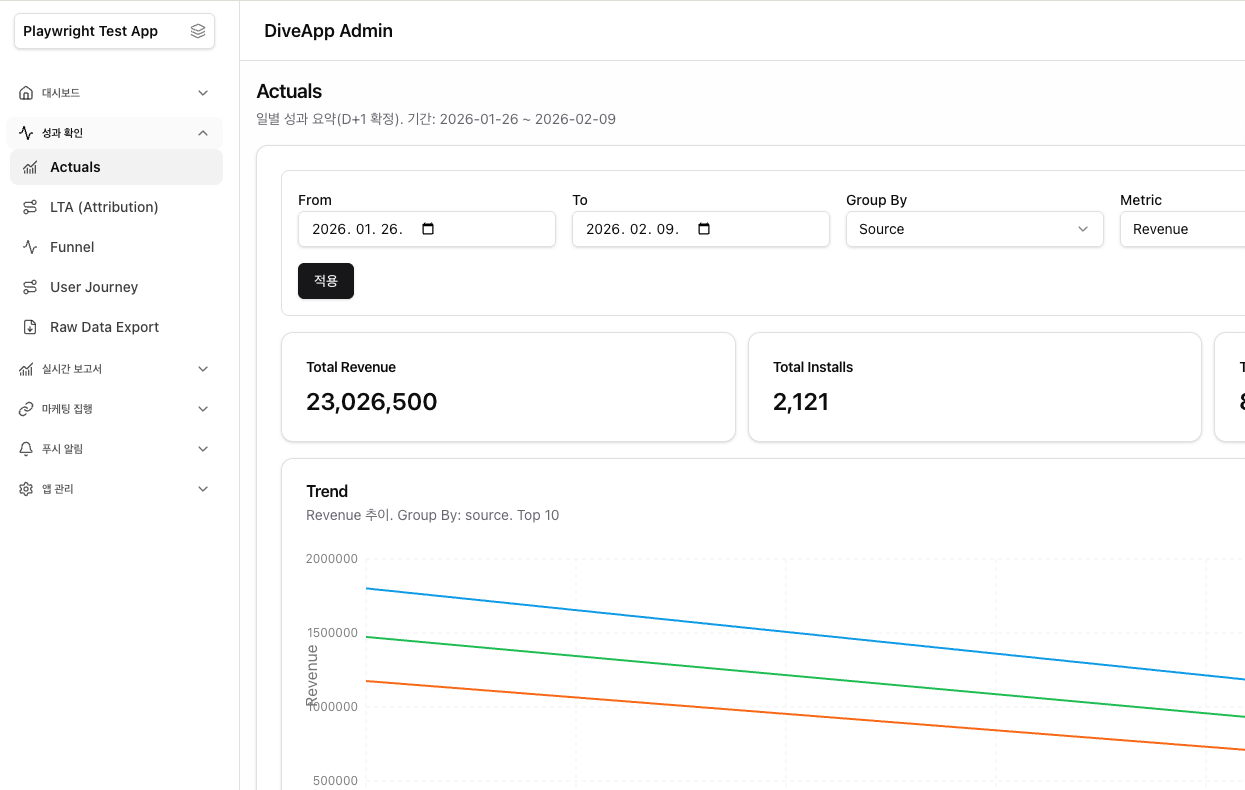
Task: Open LTA (Attribution) page
Action: pos(116,207)
